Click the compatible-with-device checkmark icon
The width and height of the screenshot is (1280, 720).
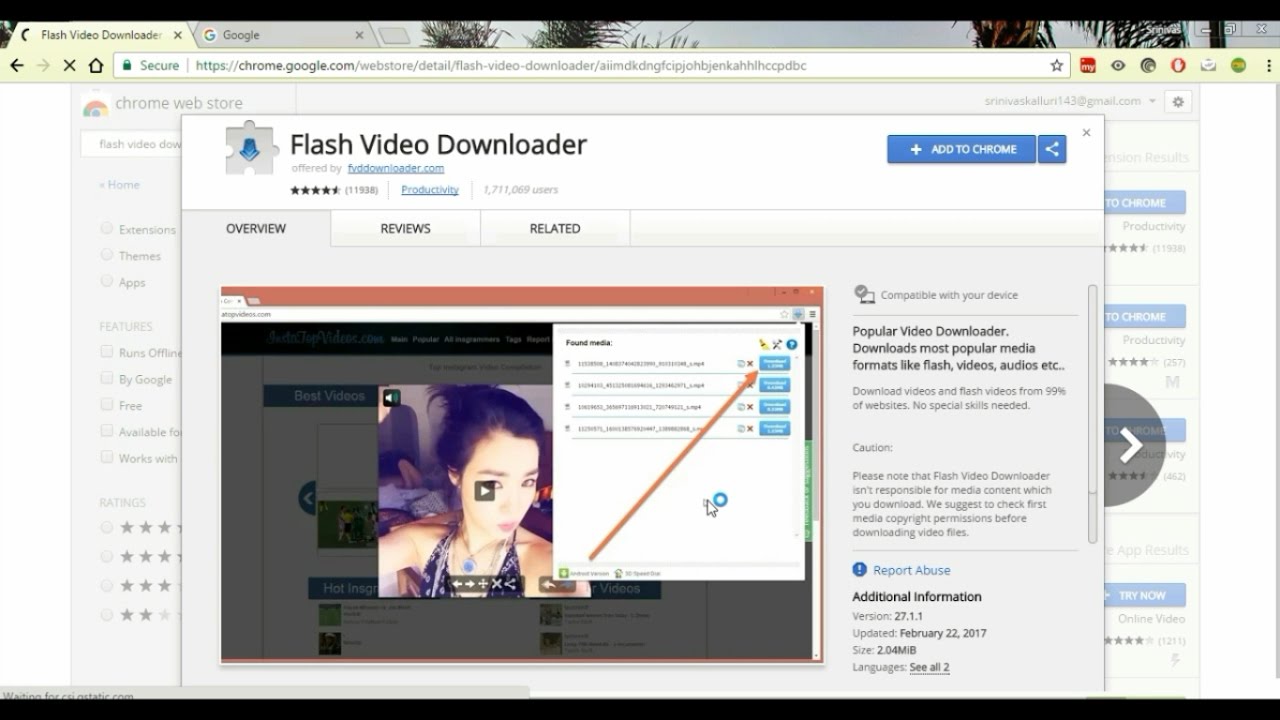point(864,294)
